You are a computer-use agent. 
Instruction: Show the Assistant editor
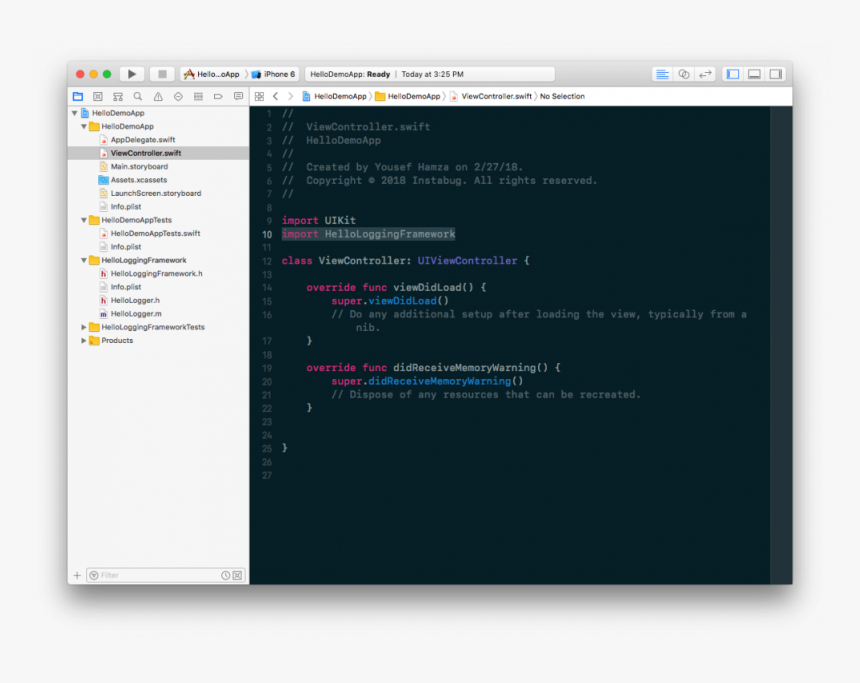[x=683, y=74]
